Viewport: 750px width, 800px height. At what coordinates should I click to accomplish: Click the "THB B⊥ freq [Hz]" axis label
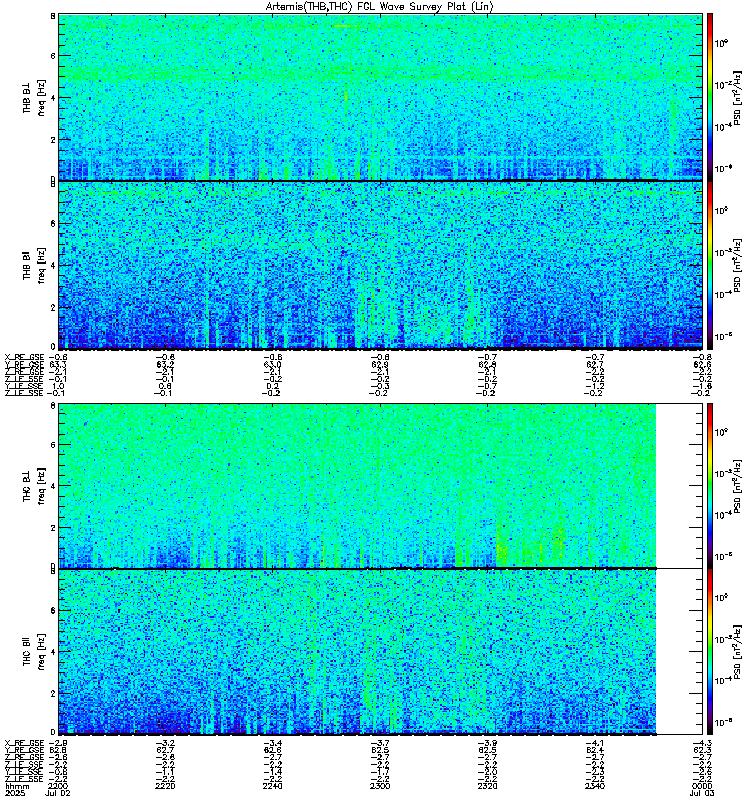[x=34, y=97]
